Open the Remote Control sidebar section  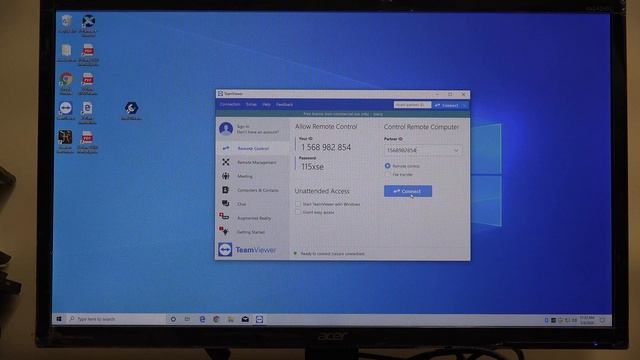pos(253,148)
